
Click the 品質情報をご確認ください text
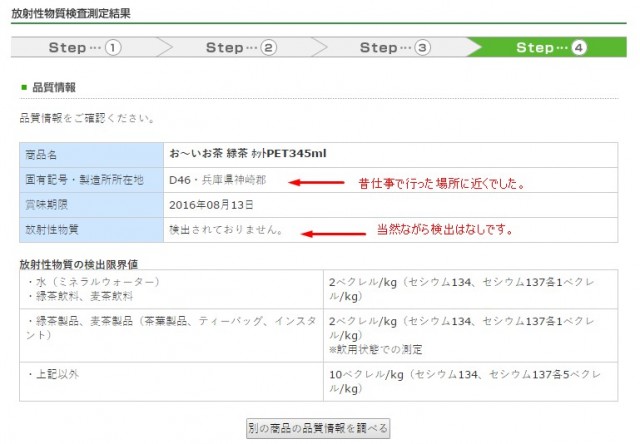tap(87, 118)
